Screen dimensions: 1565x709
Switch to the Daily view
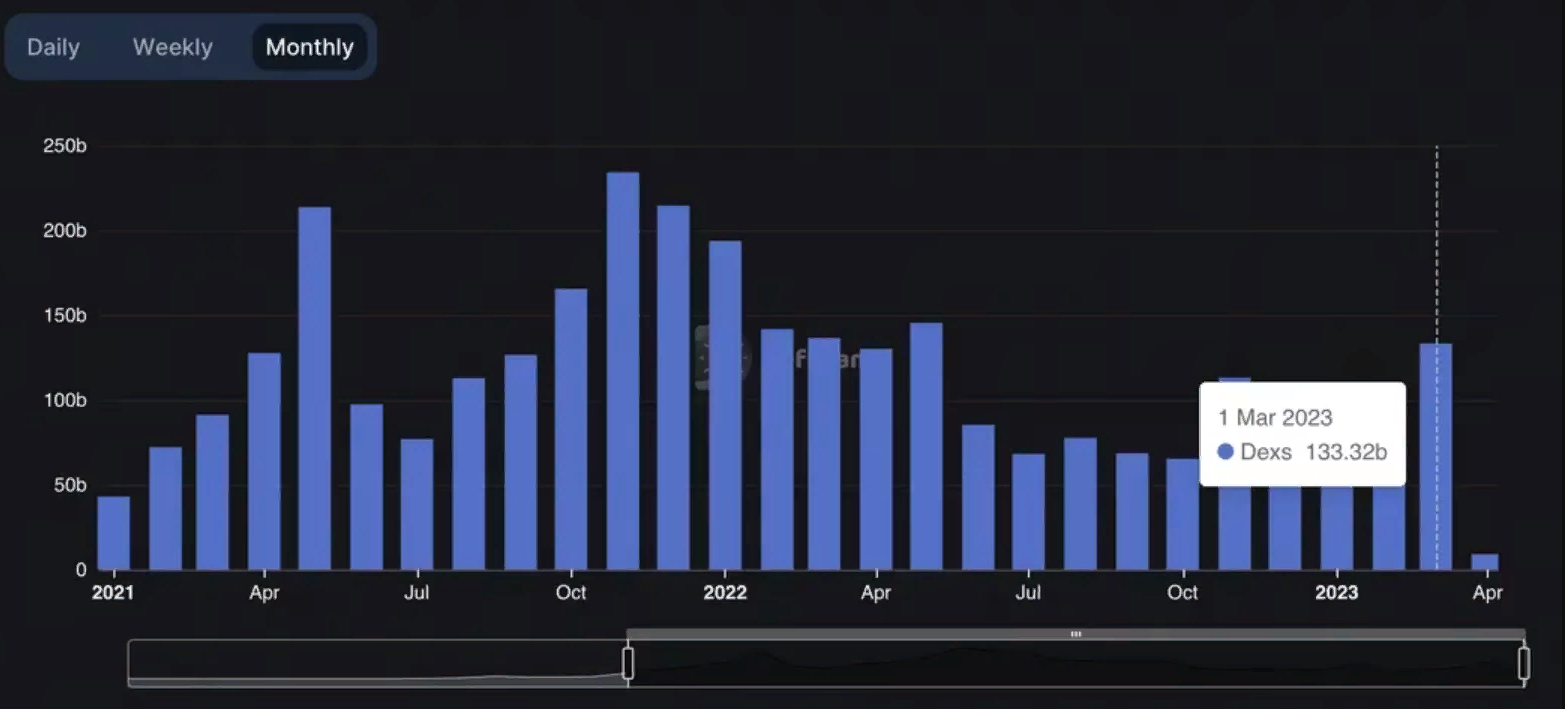pos(53,47)
